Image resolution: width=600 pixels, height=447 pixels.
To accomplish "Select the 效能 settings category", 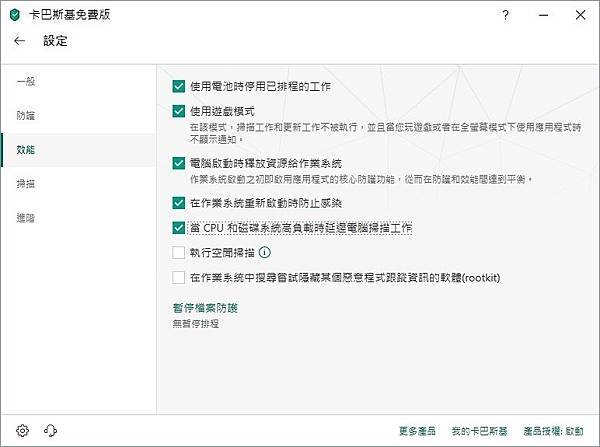I will (x=78, y=150).
